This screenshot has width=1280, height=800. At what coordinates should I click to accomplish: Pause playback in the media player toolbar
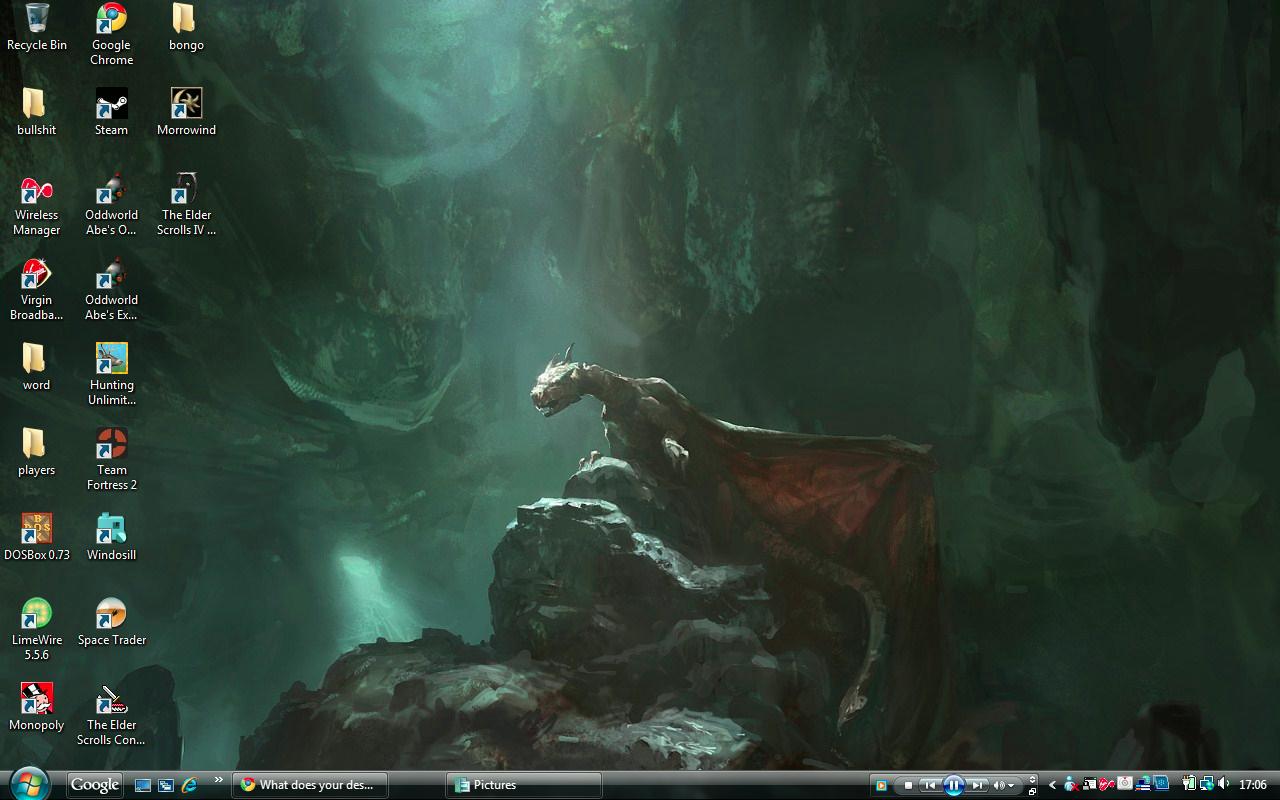click(953, 785)
